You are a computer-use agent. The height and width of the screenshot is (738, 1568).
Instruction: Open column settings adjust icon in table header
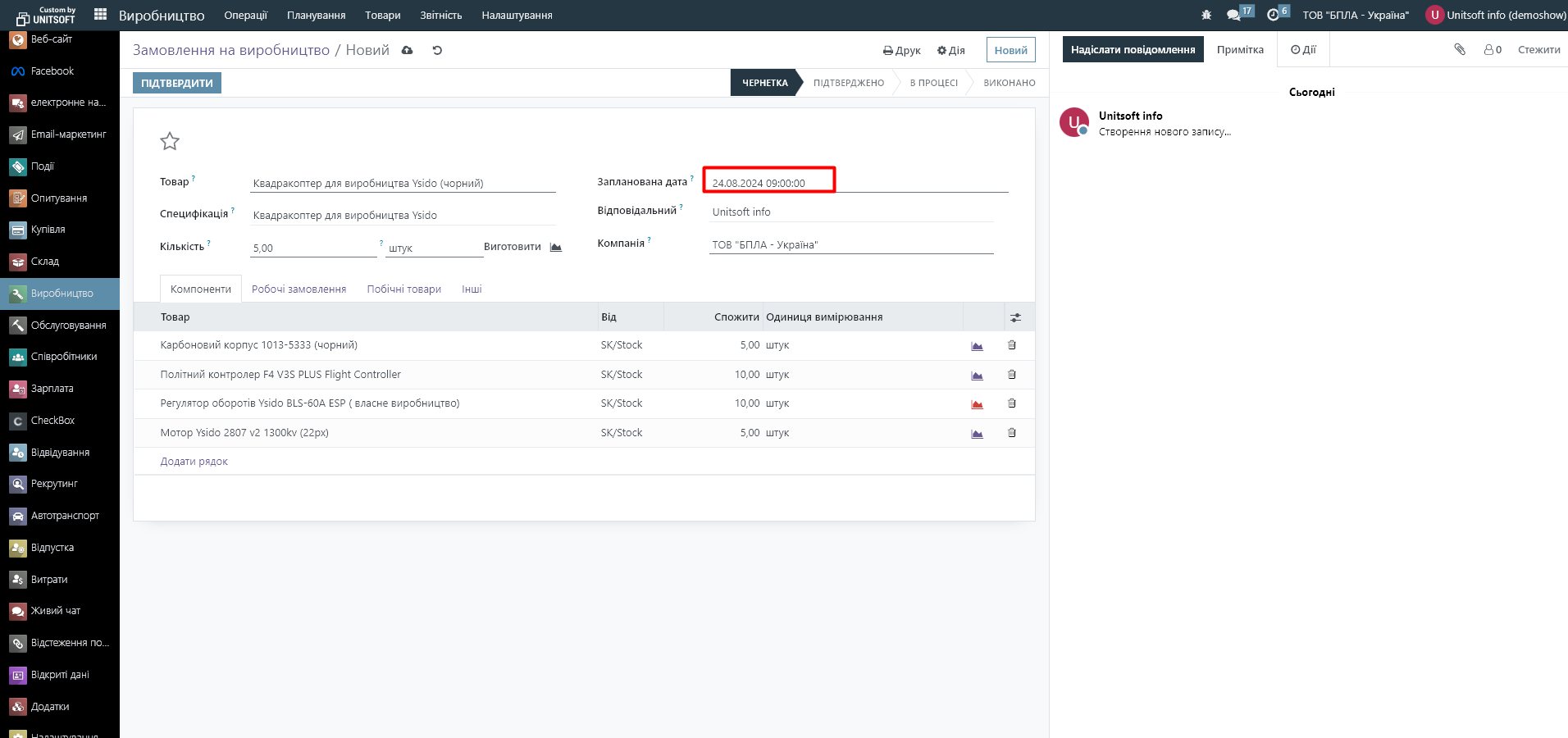1015,317
